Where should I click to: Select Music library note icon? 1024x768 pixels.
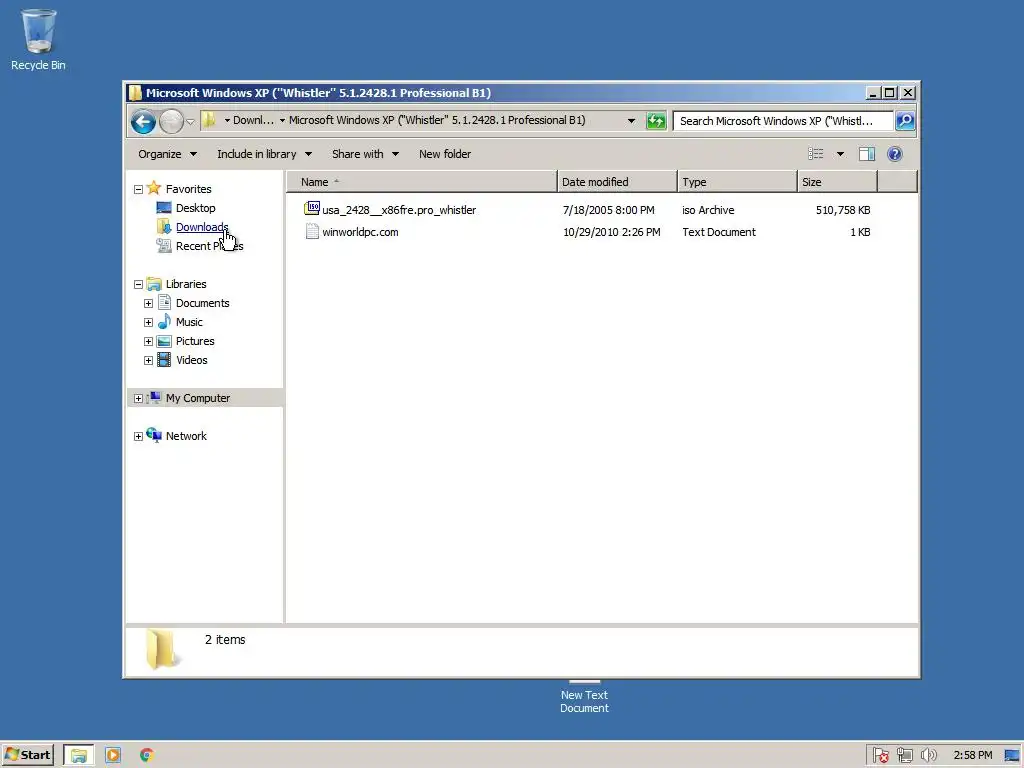pyautogui.click(x=164, y=321)
